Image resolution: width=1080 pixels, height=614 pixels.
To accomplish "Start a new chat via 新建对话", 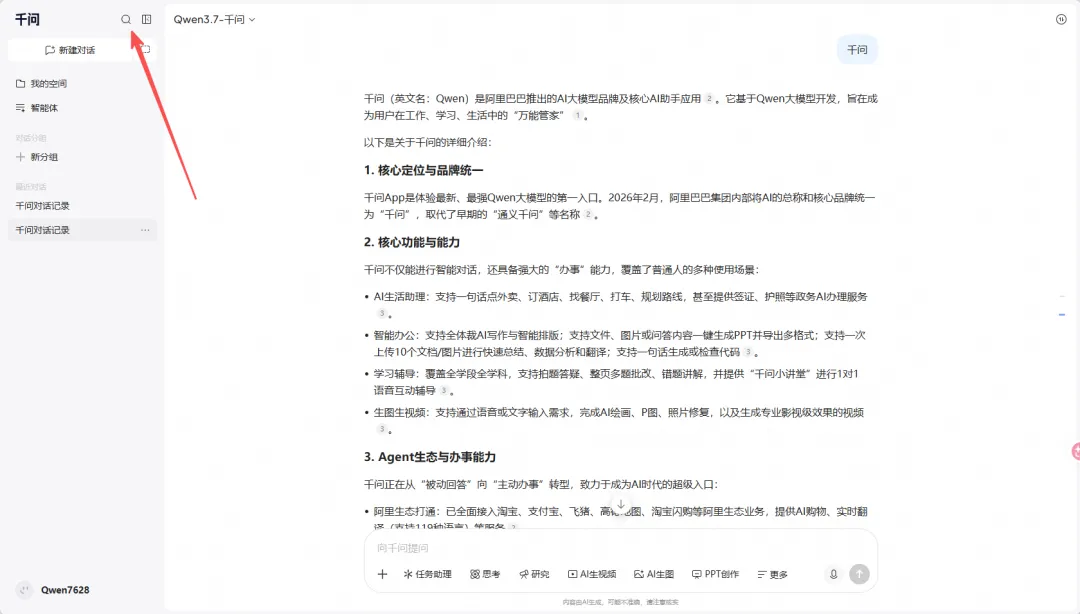I will point(70,50).
